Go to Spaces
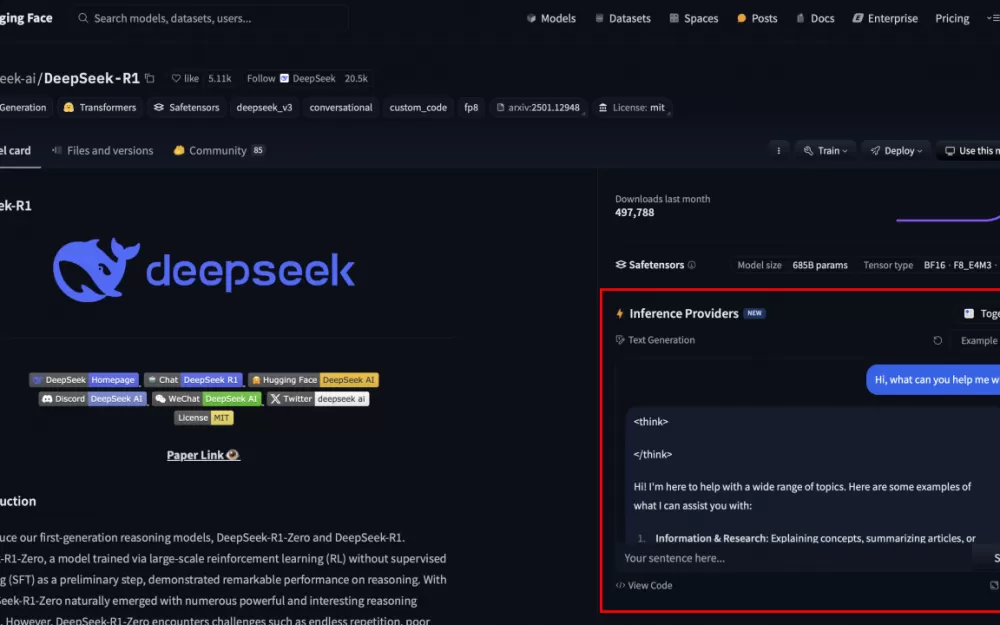Viewport: 1000px width, 625px height. pos(693,18)
